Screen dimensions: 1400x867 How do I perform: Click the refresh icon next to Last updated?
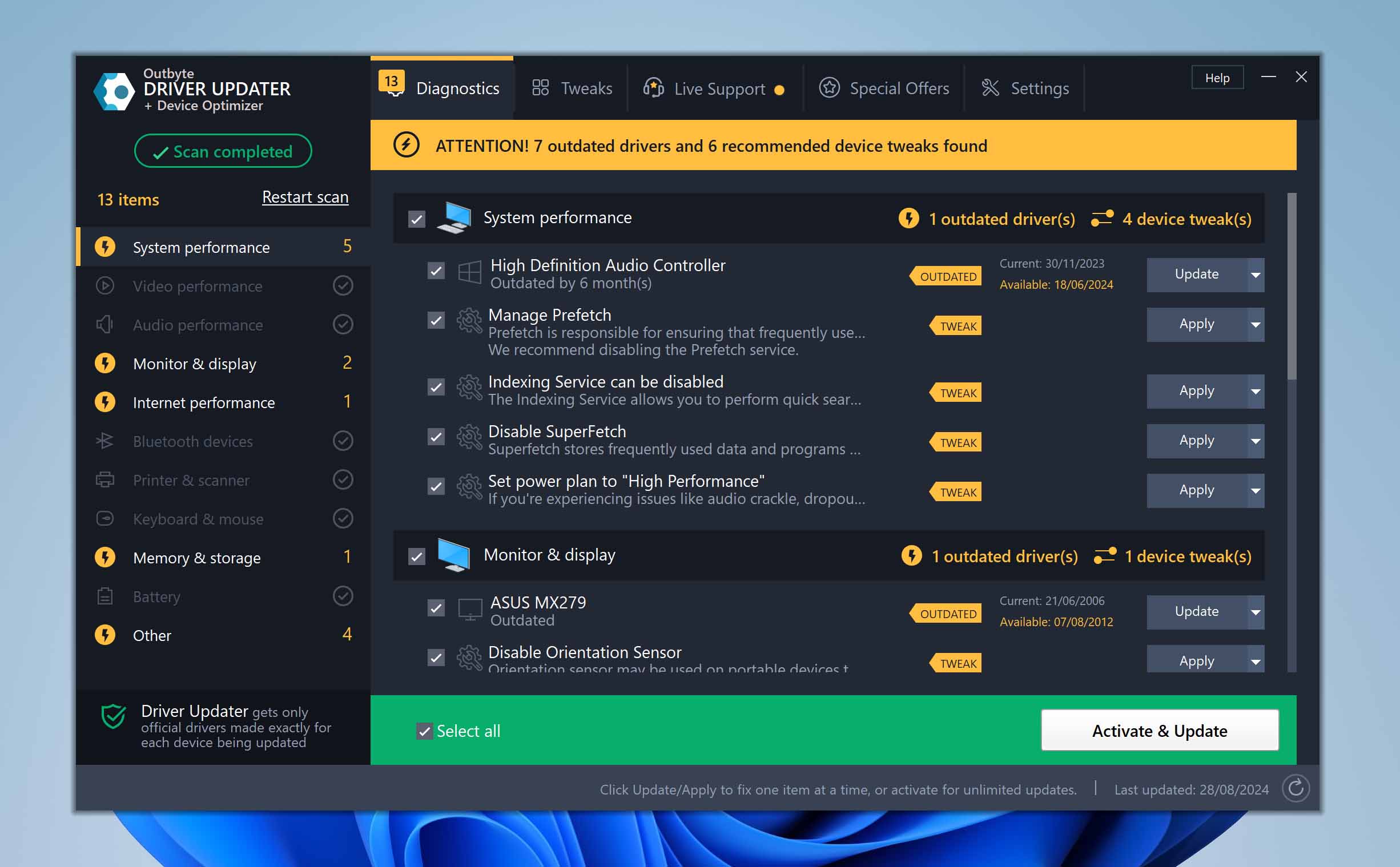tap(1296, 788)
